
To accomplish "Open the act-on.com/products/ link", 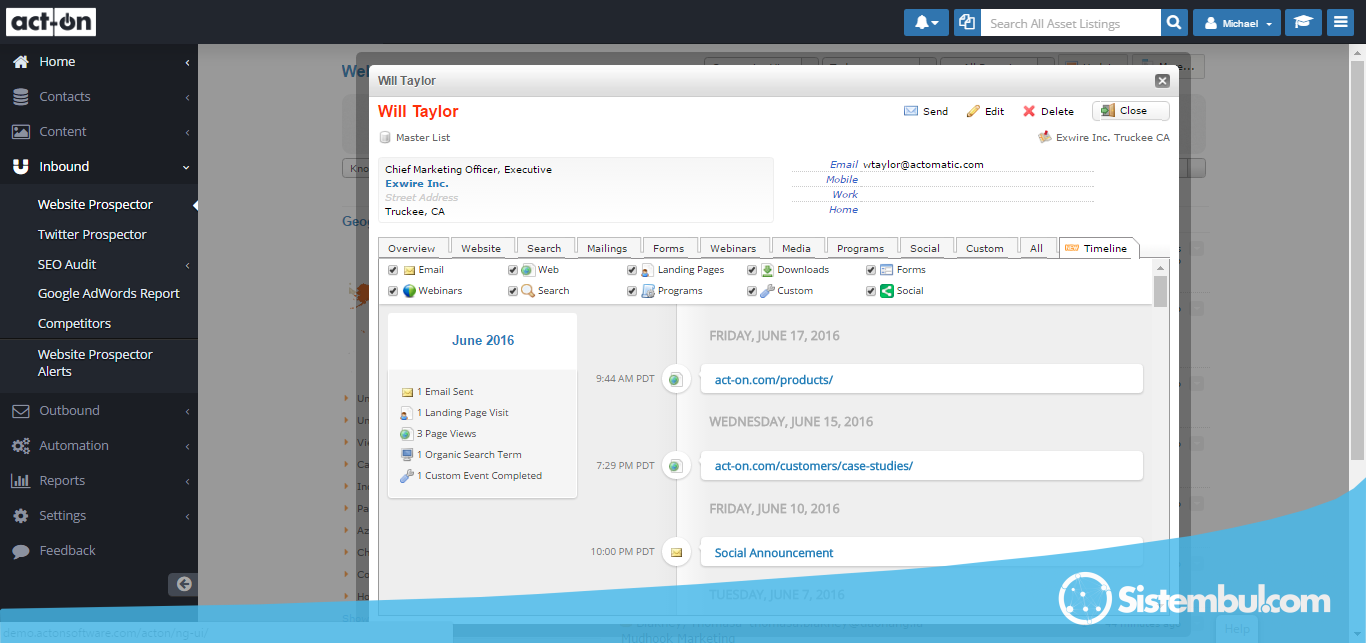I will click(x=774, y=380).
